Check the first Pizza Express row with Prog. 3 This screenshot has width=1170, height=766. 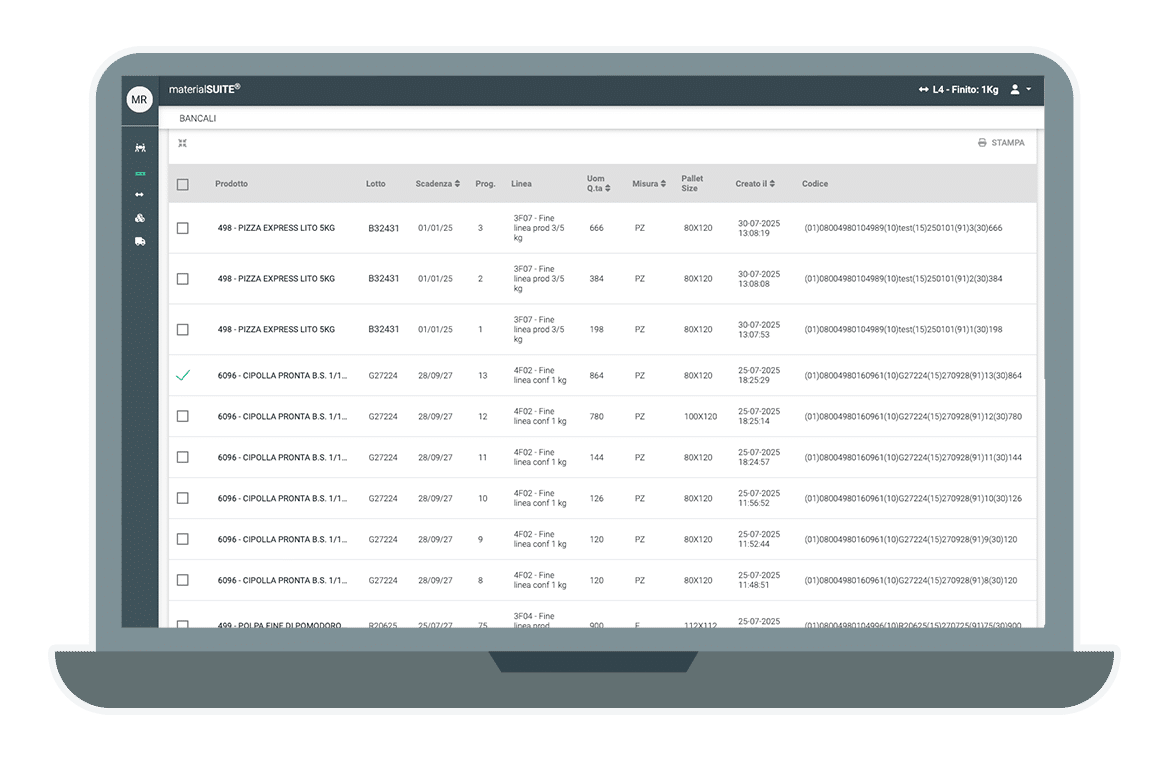pyautogui.click(x=182, y=228)
